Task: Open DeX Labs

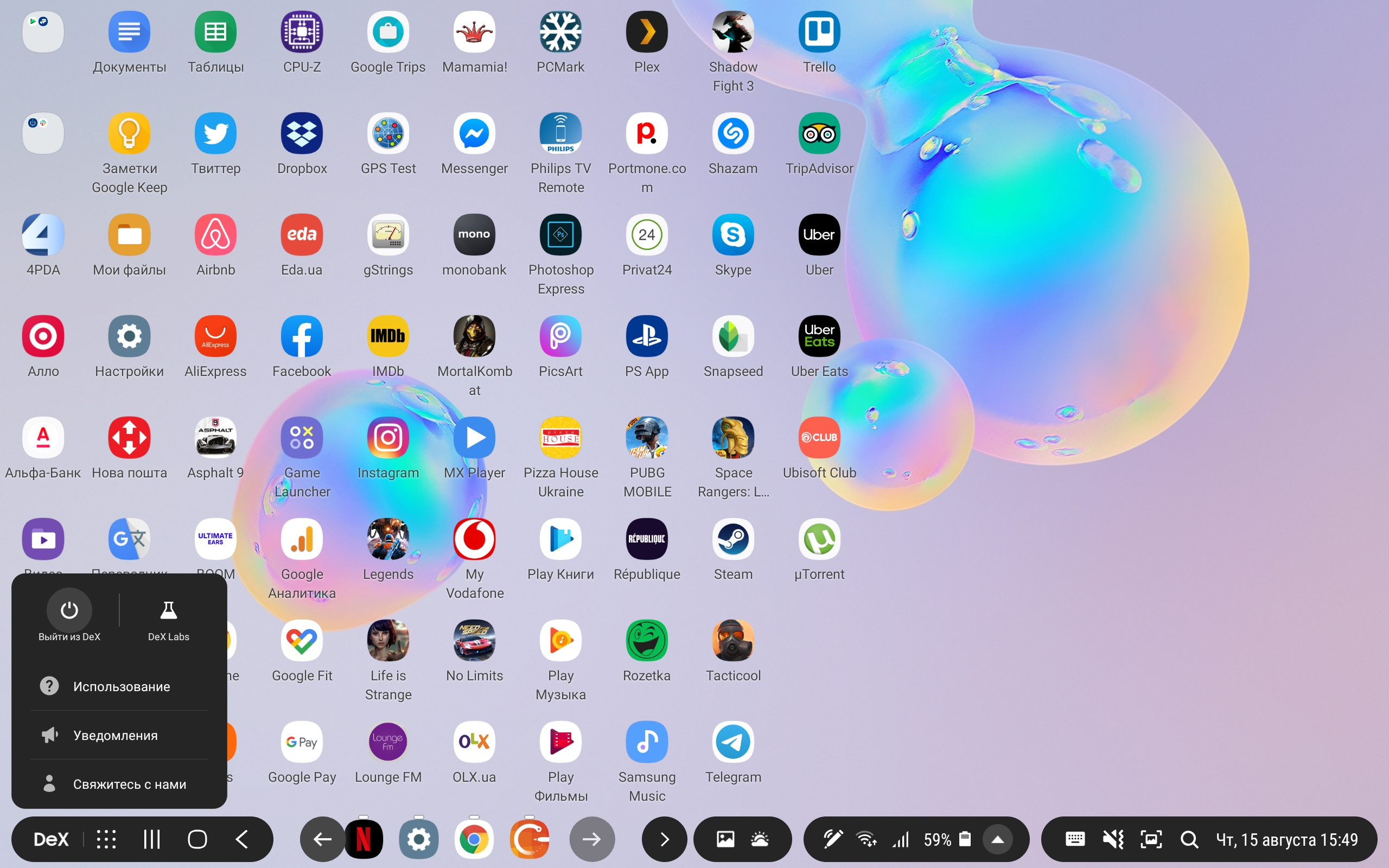Action: pos(168,610)
